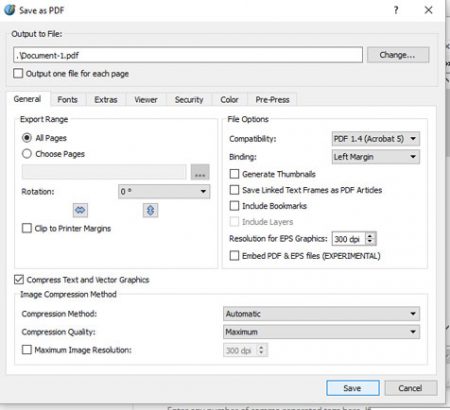Image resolution: width=450 pixels, height=410 pixels.
Task: Increase EPS Graphics resolution with spinner
Action: point(370,235)
